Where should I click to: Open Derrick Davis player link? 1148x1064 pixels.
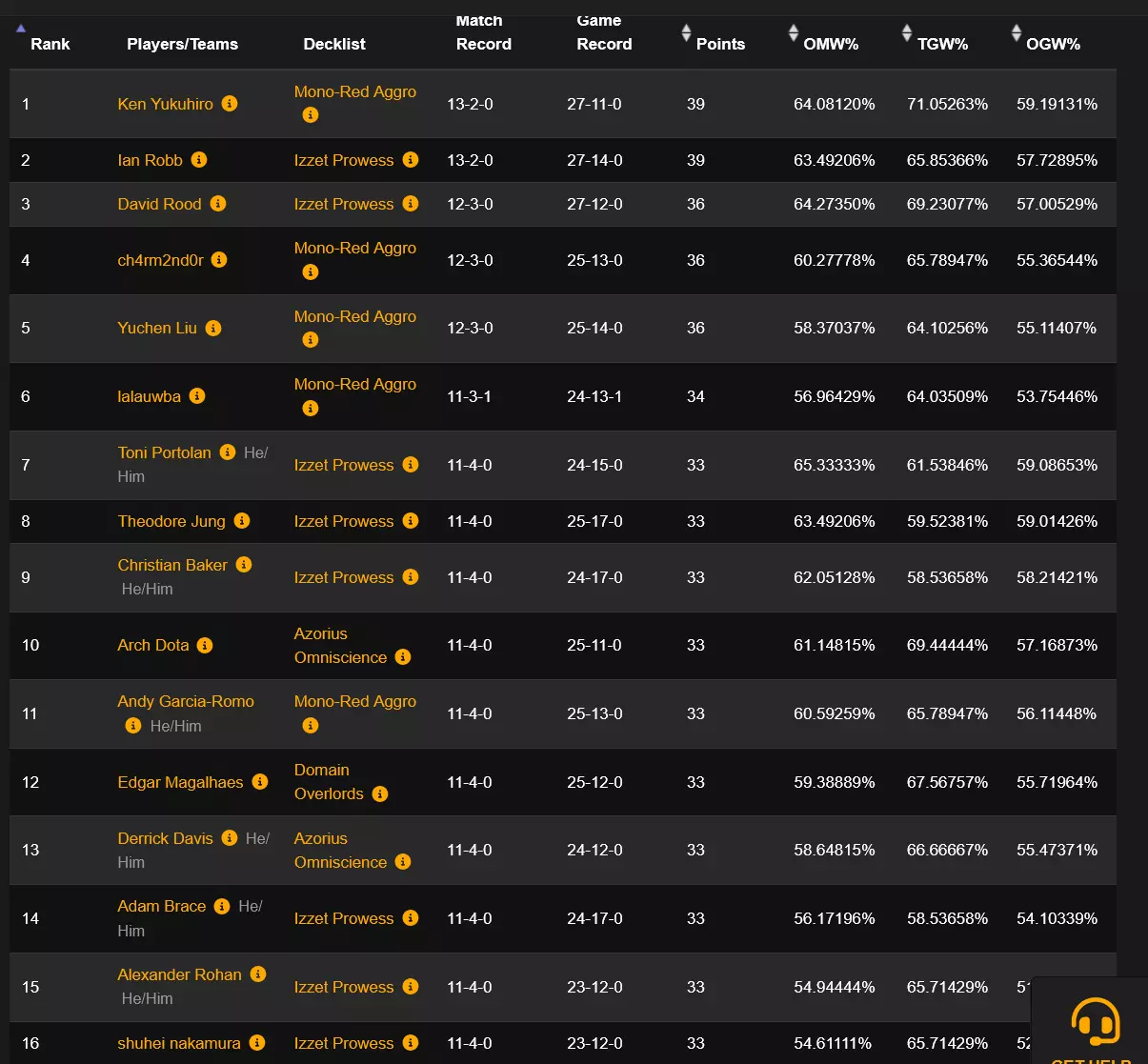[166, 838]
